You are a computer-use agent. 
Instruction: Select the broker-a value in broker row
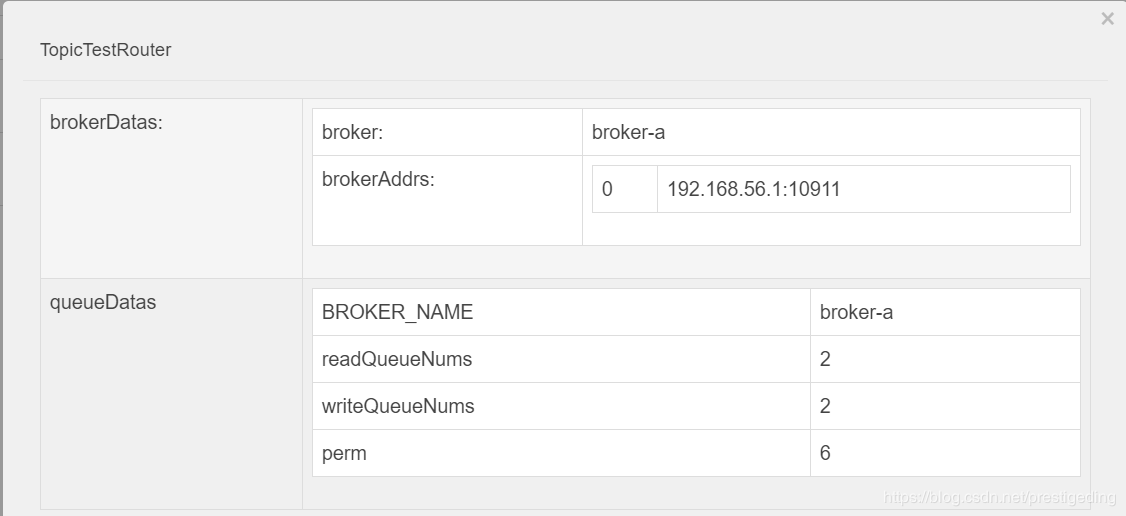628,132
